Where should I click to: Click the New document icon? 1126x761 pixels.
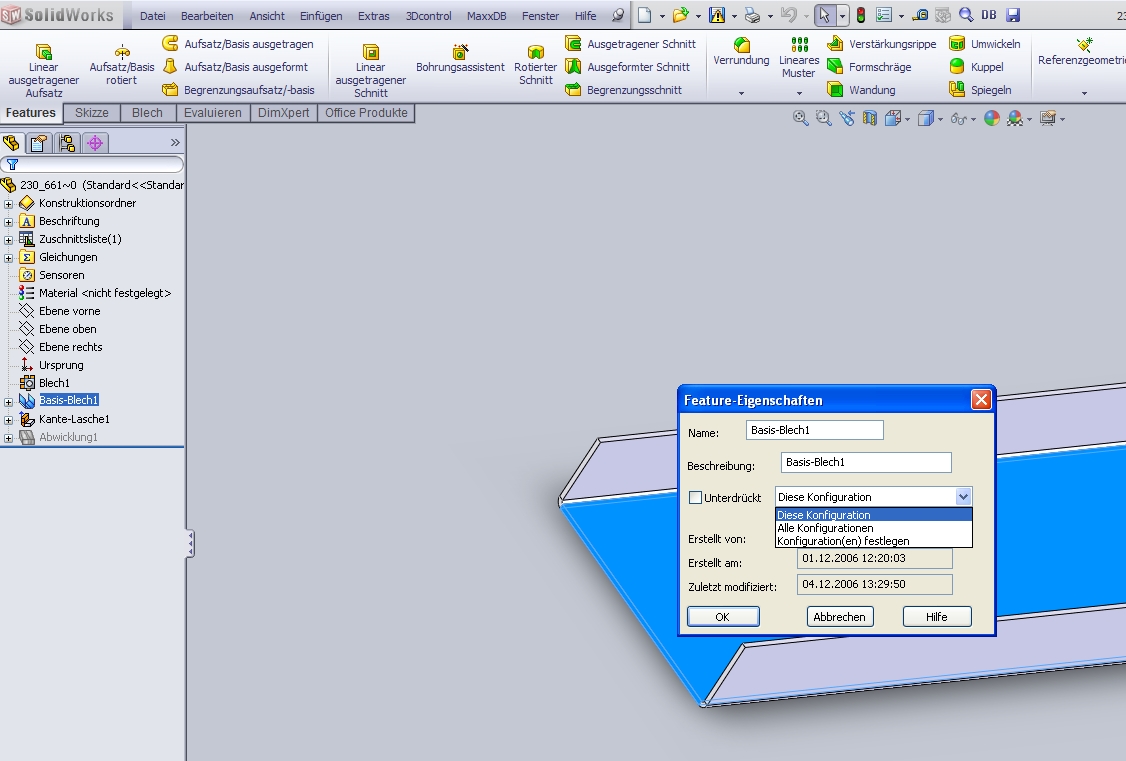(644, 15)
